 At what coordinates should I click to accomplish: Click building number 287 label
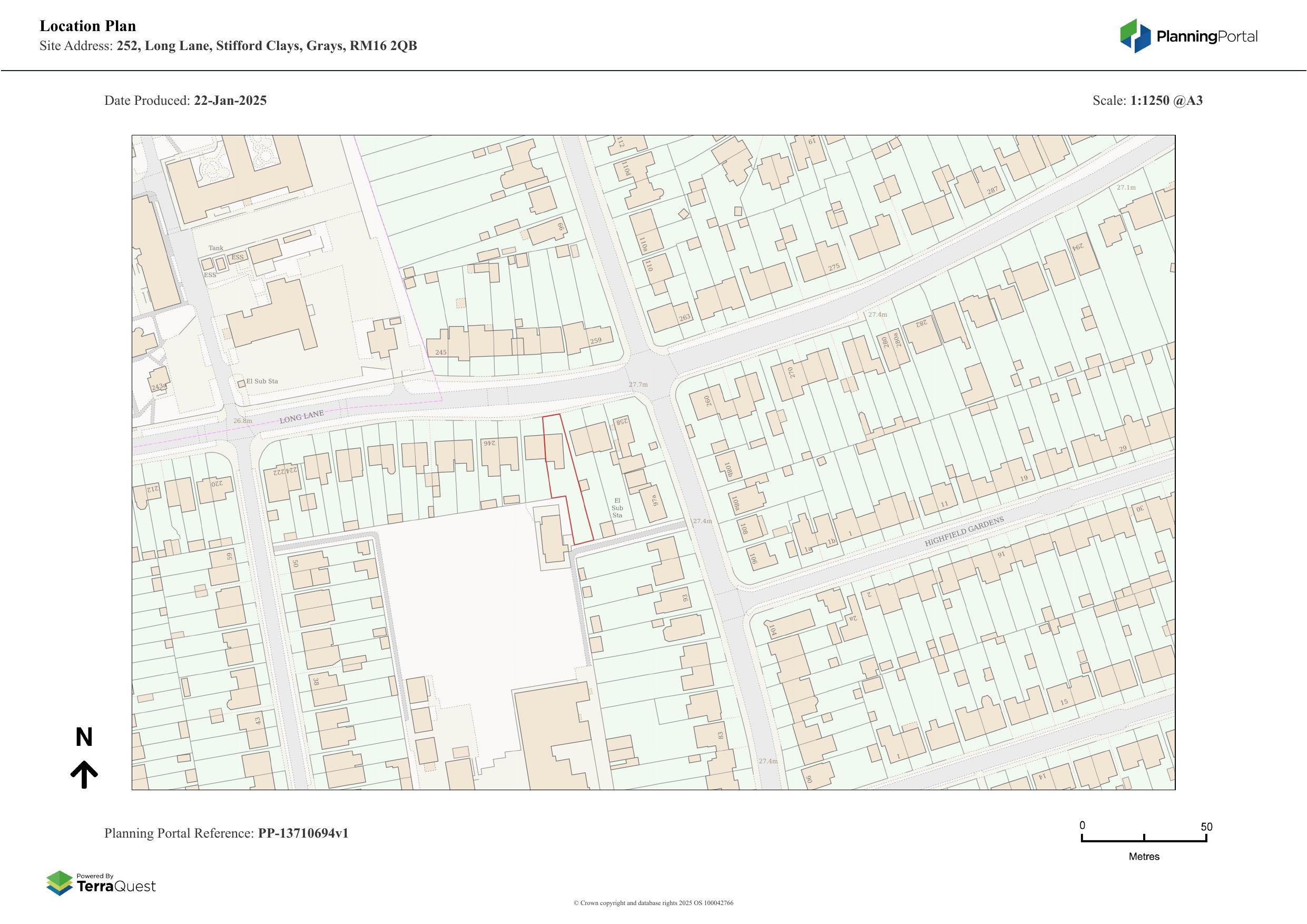click(x=992, y=191)
